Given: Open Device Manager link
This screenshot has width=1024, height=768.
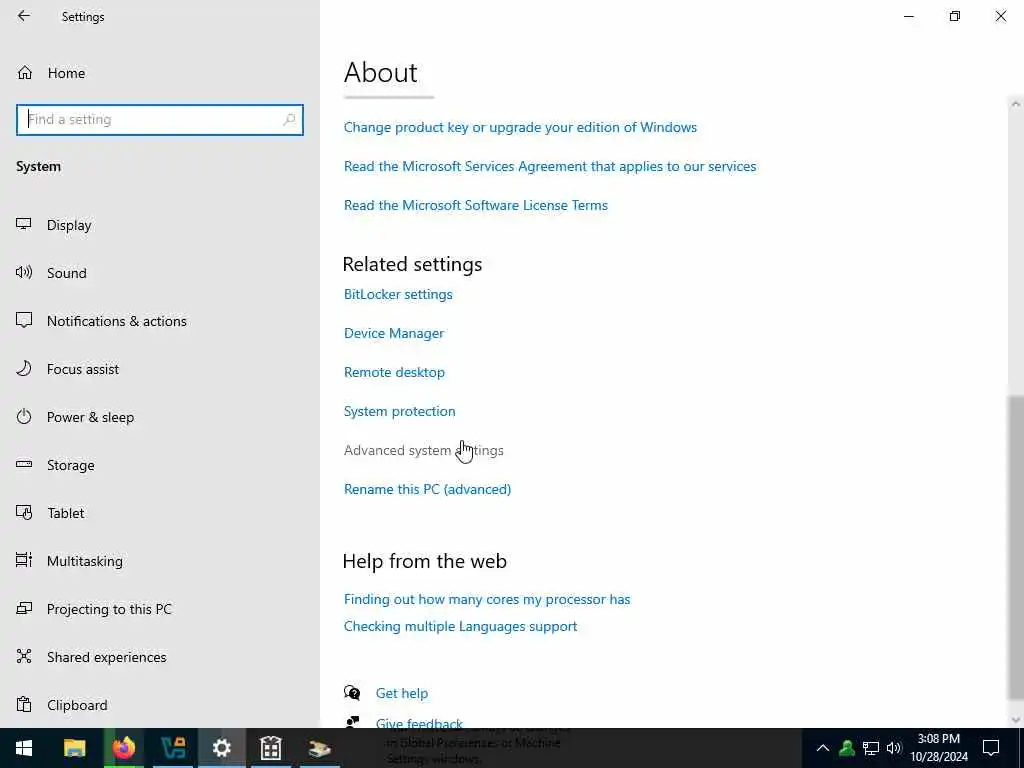Looking at the screenshot, I should pyautogui.click(x=394, y=333).
